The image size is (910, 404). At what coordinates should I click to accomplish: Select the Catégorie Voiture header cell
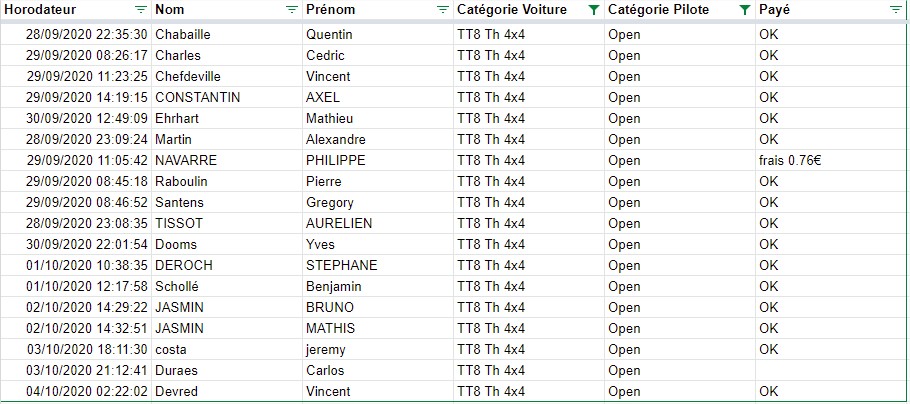(529, 10)
